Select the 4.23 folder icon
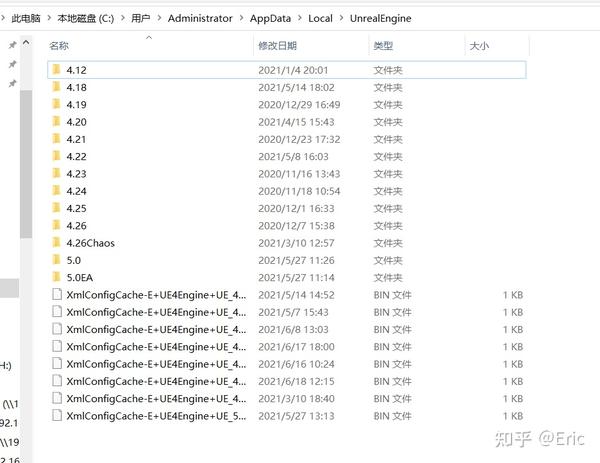 point(57,173)
